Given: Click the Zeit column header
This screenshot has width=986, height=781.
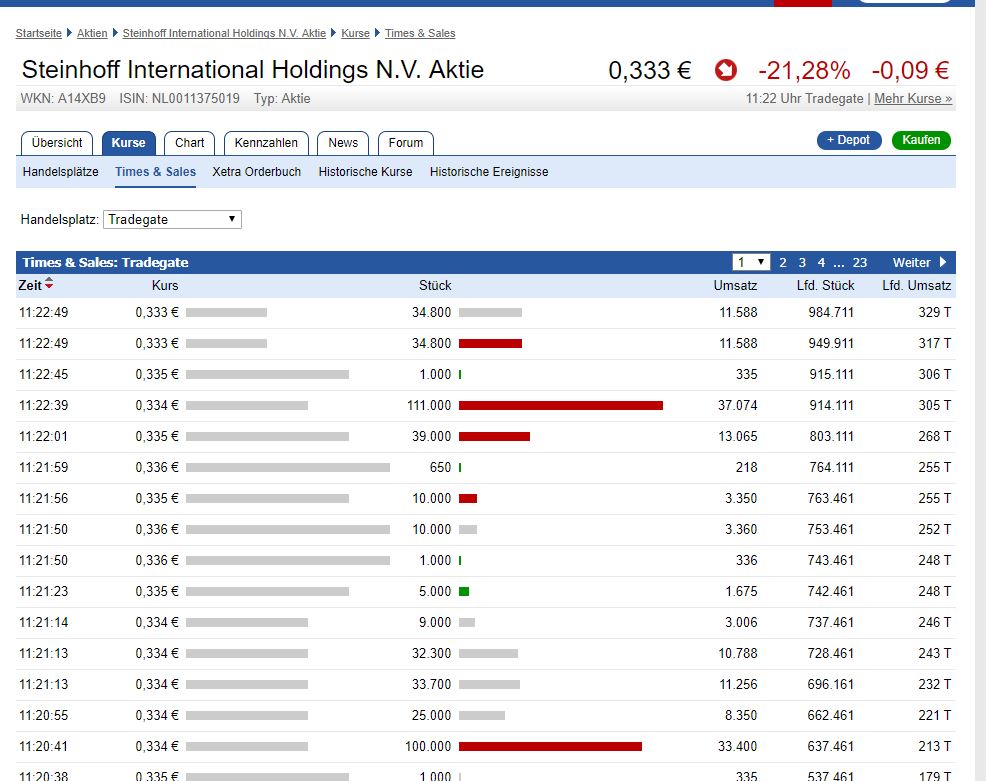Looking at the screenshot, I should click(30, 285).
